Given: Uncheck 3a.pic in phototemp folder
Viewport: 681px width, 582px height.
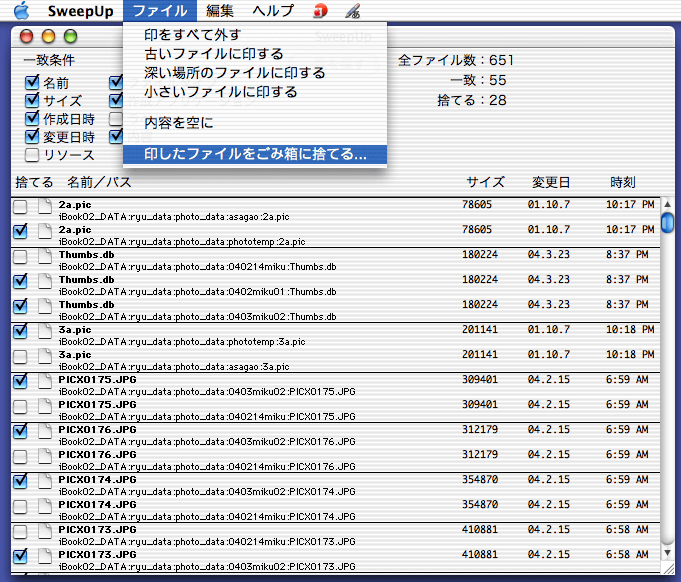Looking at the screenshot, I should coord(20,331).
